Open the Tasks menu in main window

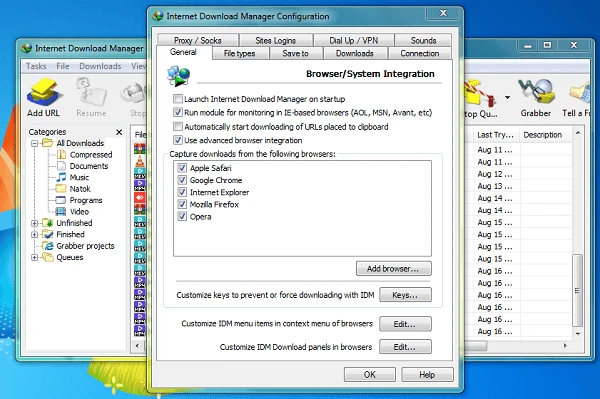point(36,66)
